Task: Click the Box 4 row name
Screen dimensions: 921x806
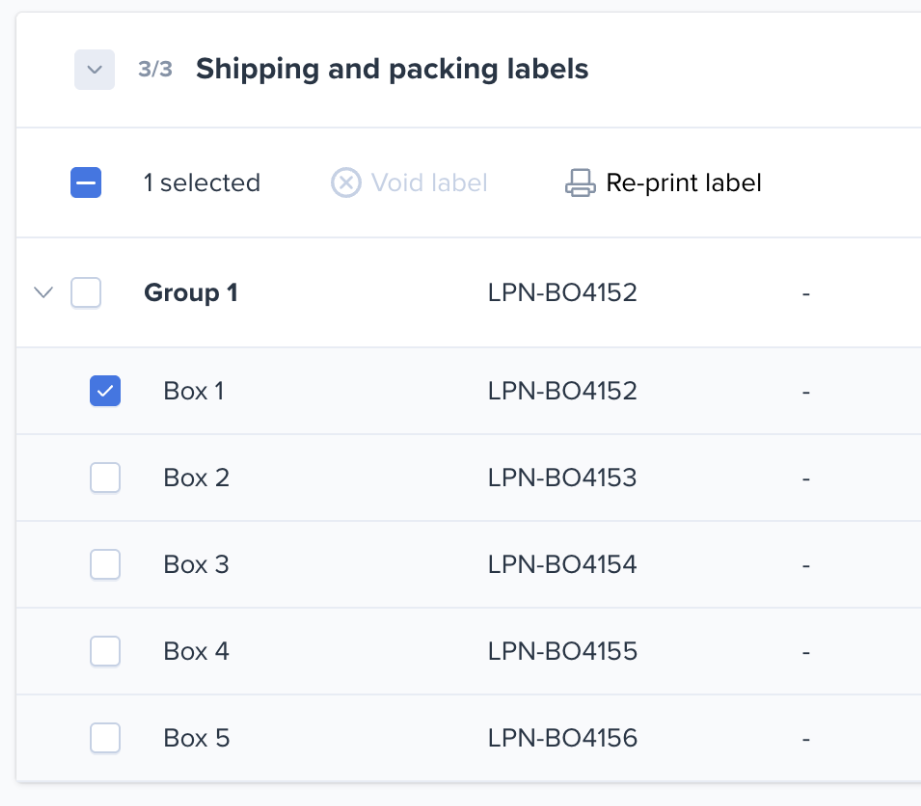Action: click(196, 652)
